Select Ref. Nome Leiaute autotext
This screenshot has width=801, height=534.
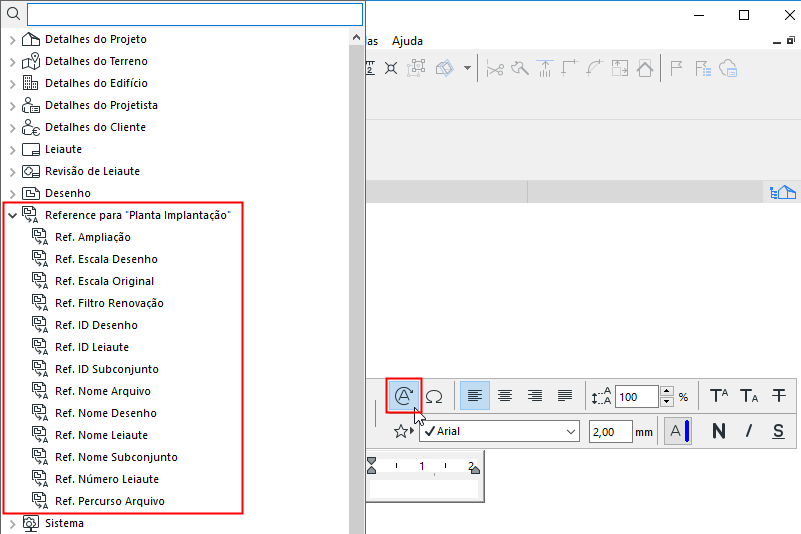101,435
